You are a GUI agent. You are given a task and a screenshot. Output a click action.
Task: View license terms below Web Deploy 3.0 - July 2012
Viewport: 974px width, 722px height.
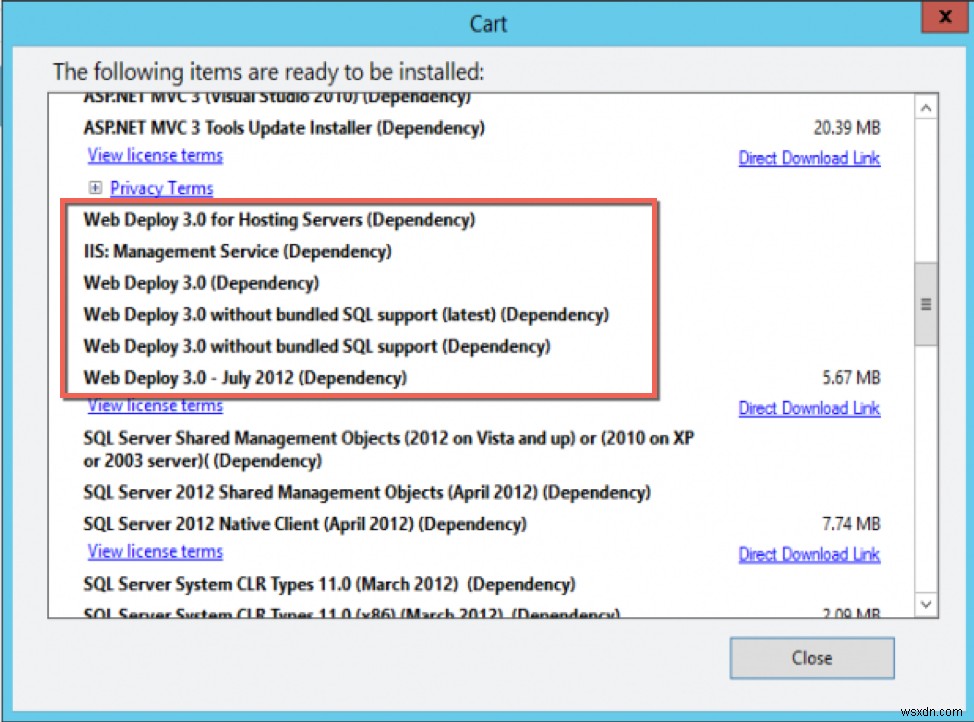click(155, 406)
